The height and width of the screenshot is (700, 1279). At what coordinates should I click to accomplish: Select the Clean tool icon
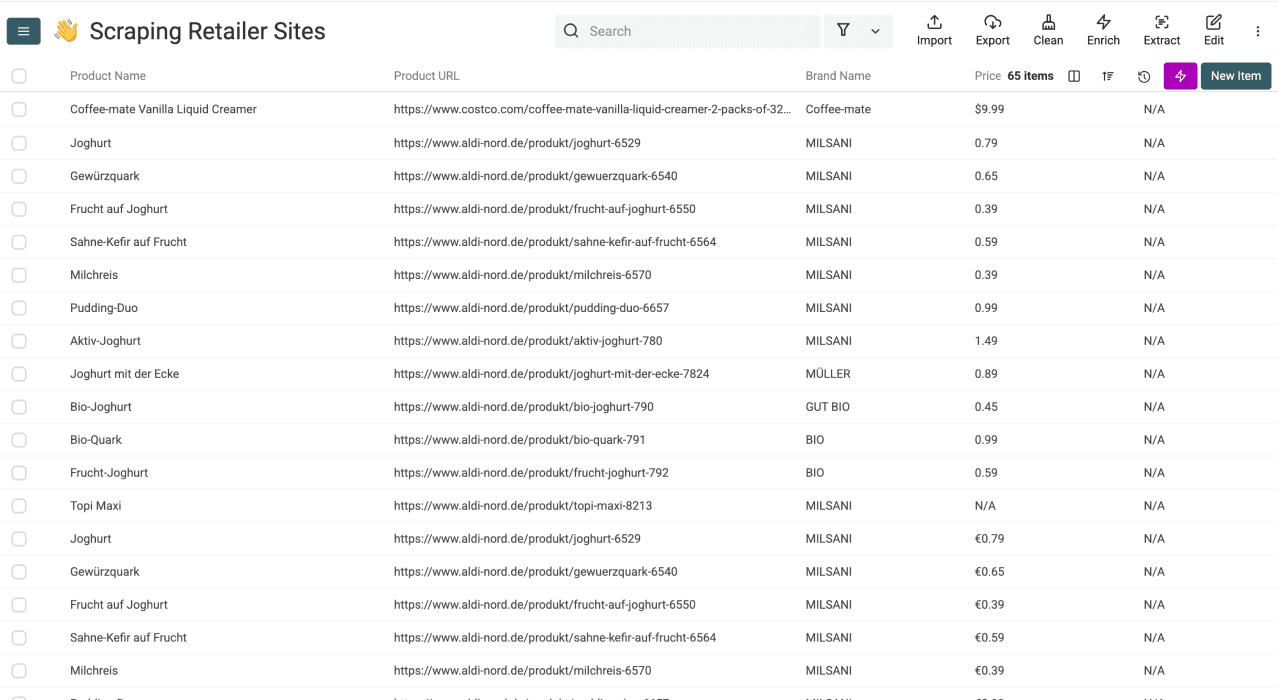pyautogui.click(x=1048, y=30)
